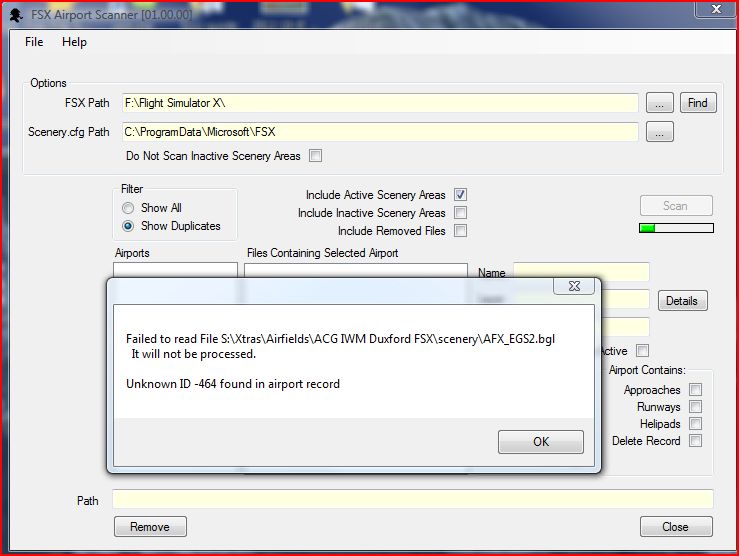Tick the Approaches checkbox
Viewport: 739px width, 556px height.
point(695,390)
